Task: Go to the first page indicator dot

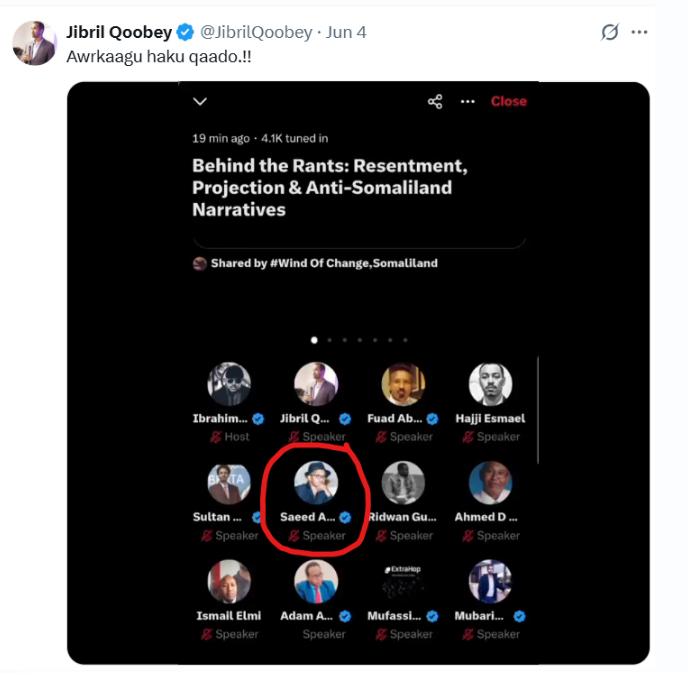Action: click(314, 340)
